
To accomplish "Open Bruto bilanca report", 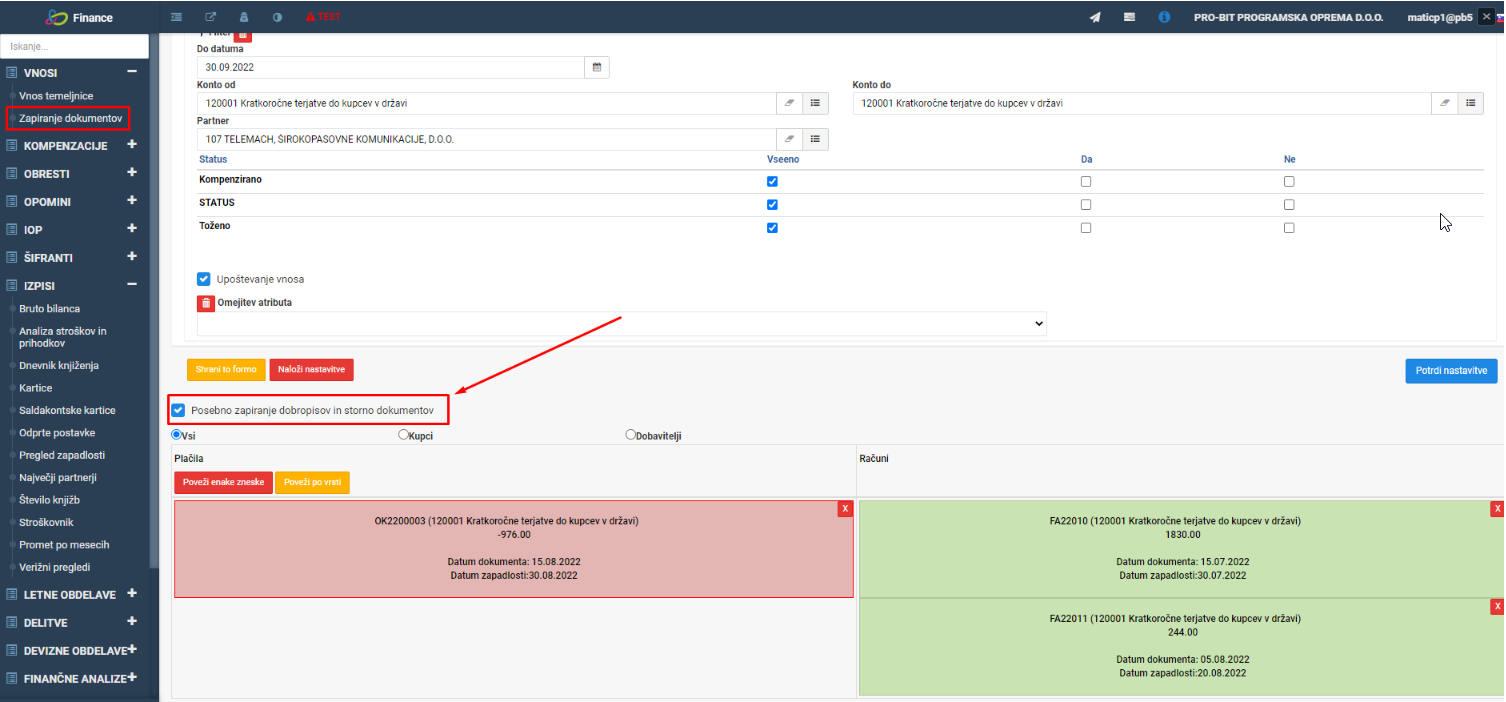I will (x=49, y=309).
